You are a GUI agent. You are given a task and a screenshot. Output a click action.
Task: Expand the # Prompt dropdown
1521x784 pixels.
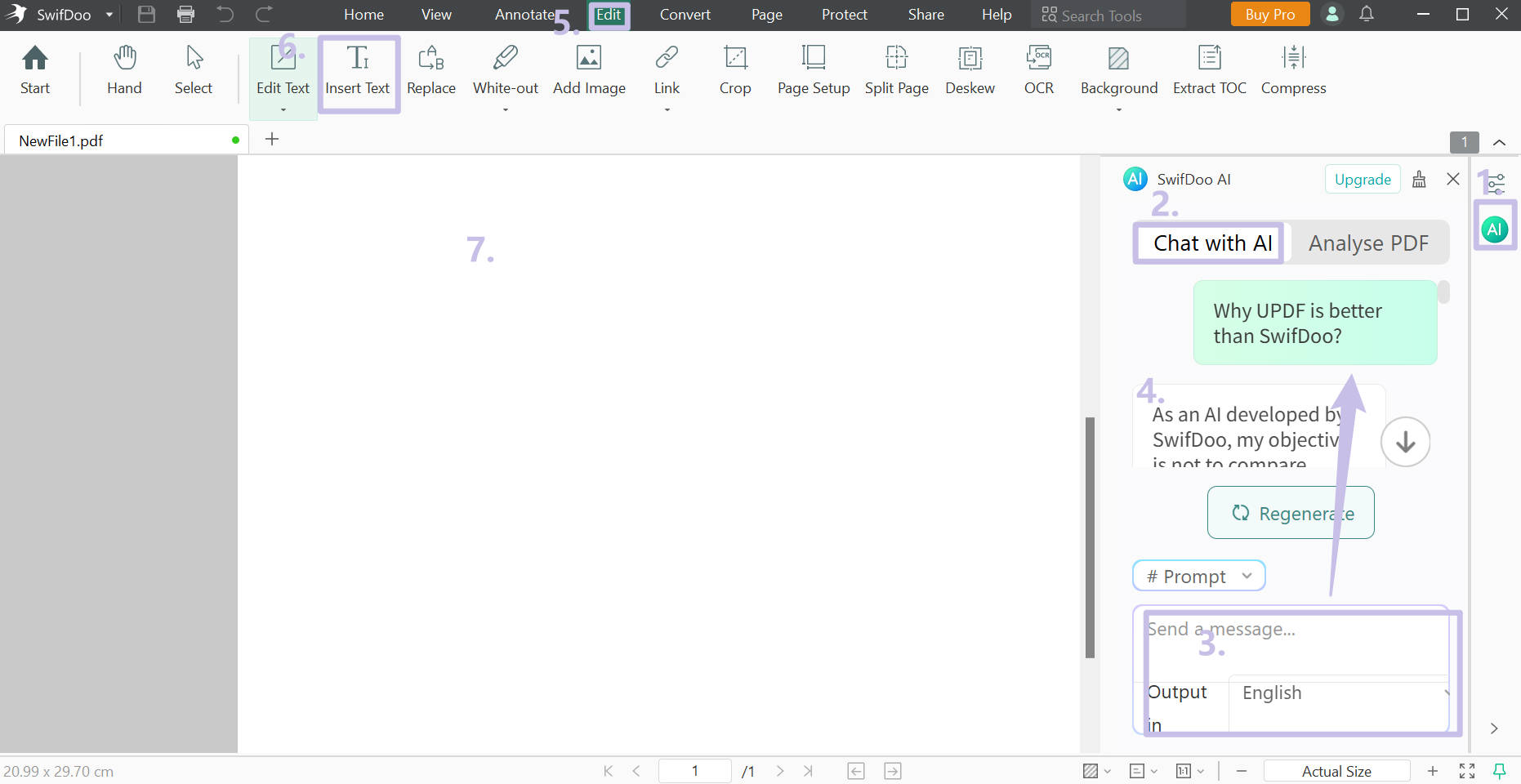[1198, 576]
